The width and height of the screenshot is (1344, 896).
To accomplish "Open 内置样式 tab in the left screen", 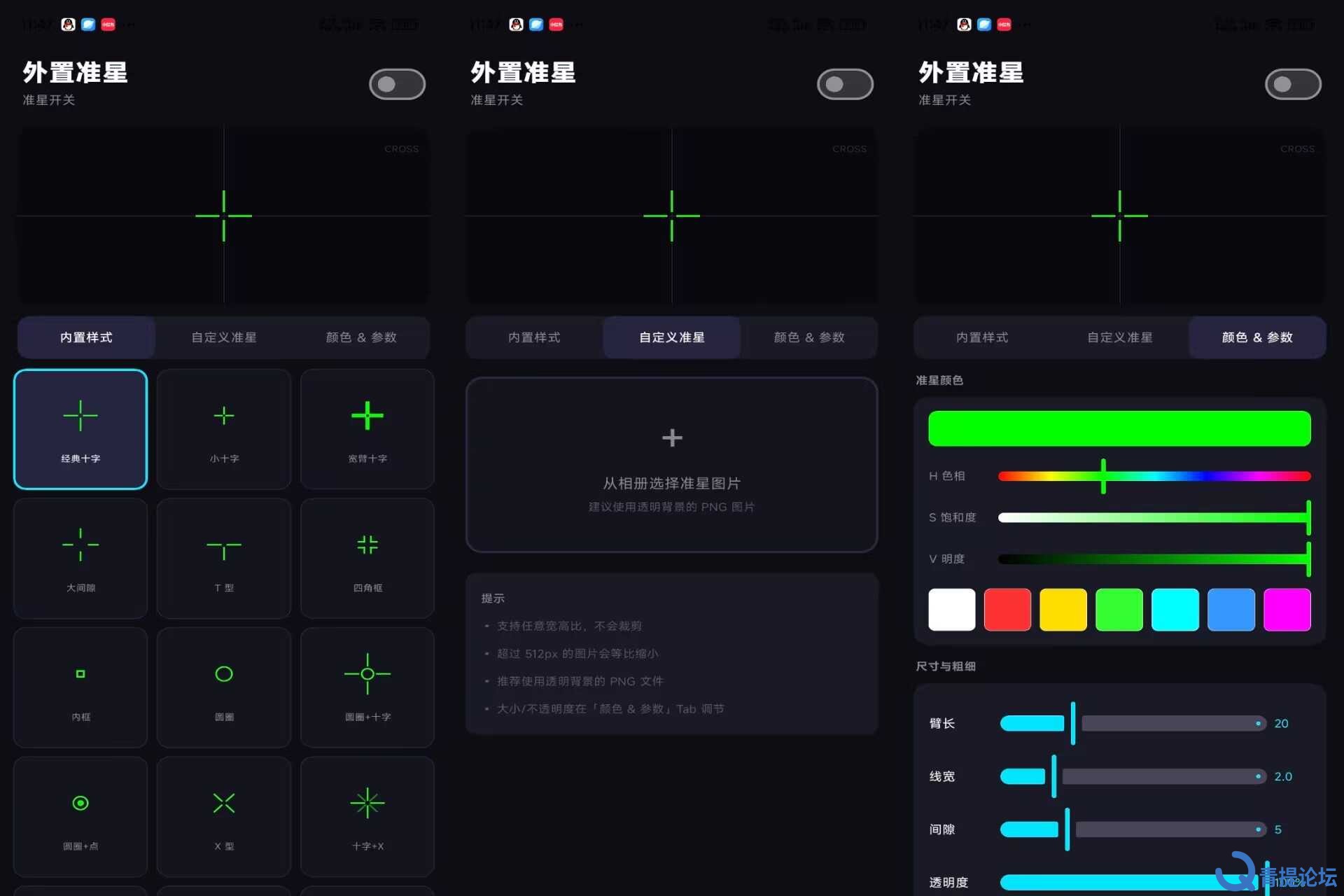I will 86,337.
